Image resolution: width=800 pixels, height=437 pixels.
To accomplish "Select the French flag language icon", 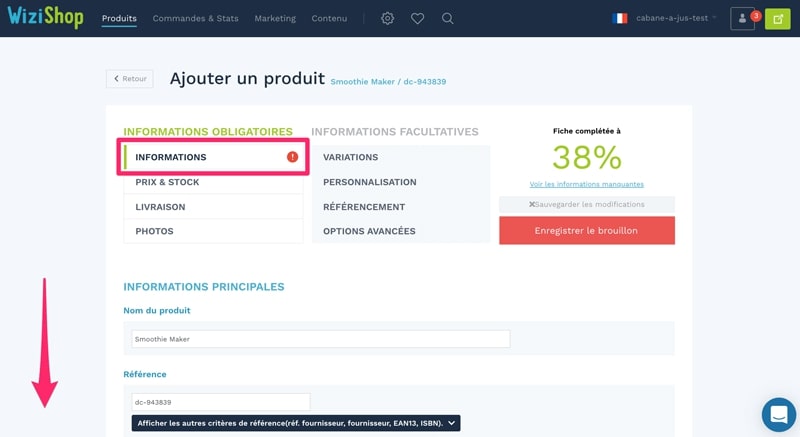I will tap(619, 18).
